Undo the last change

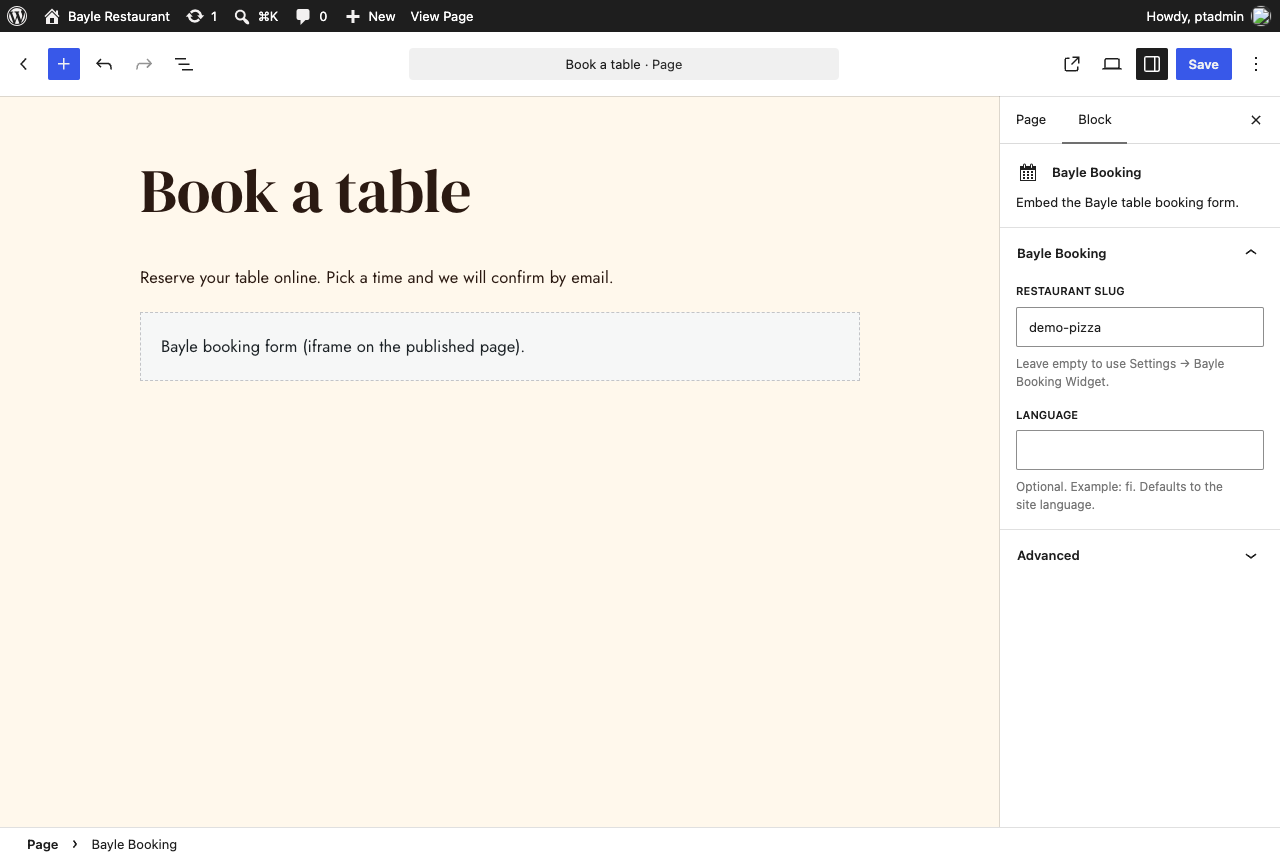click(104, 64)
